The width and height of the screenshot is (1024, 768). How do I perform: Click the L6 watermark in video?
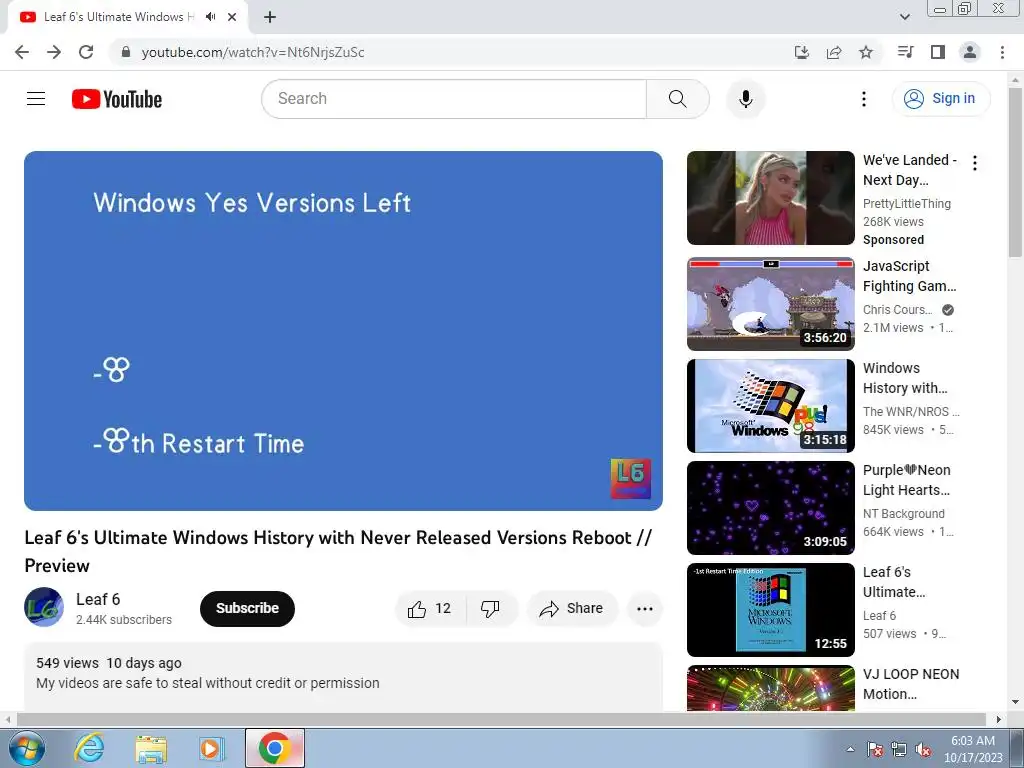[x=630, y=479]
